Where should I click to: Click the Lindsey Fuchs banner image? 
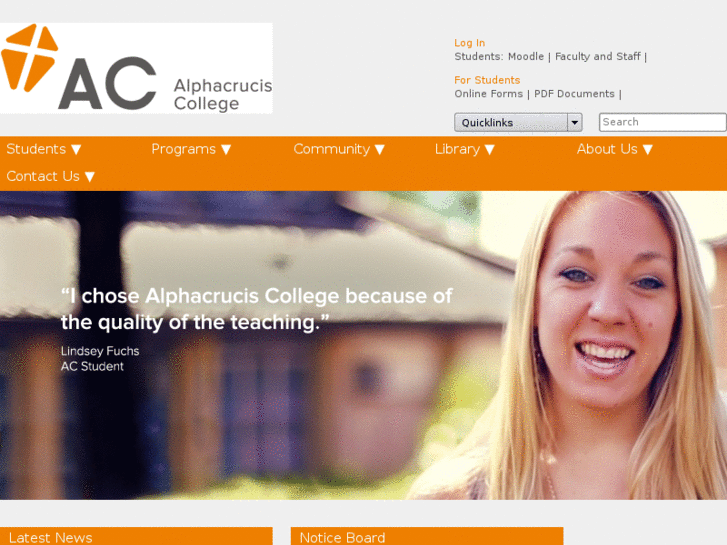click(x=364, y=346)
